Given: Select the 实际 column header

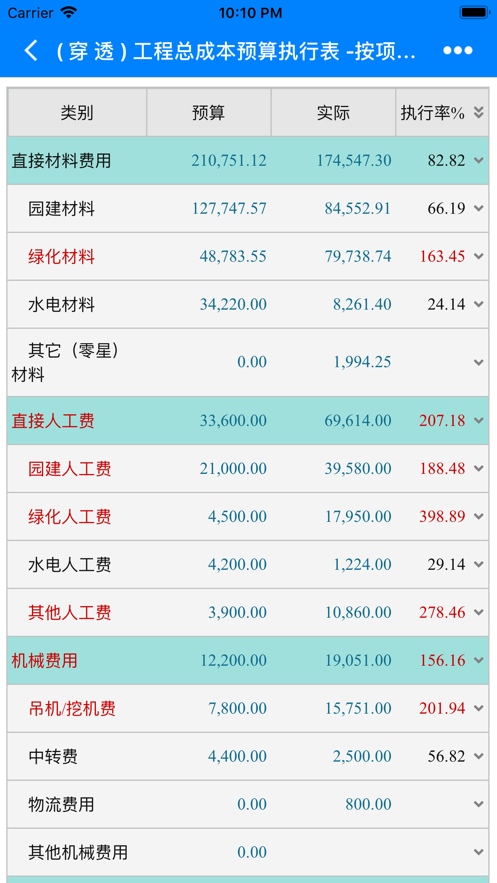Looking at the screenshot, I should [333, 112].
